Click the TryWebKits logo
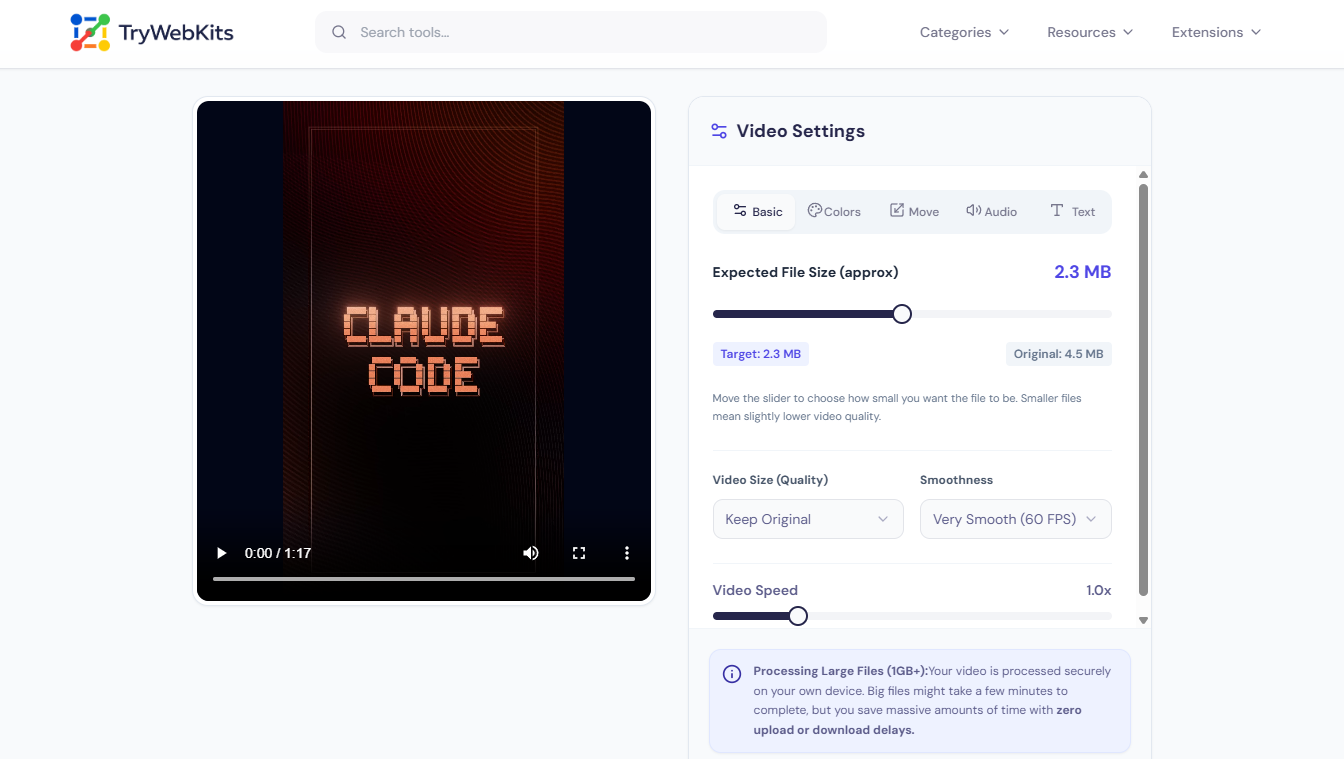This screenshot has height=759, width=1344. coord(150,31)
